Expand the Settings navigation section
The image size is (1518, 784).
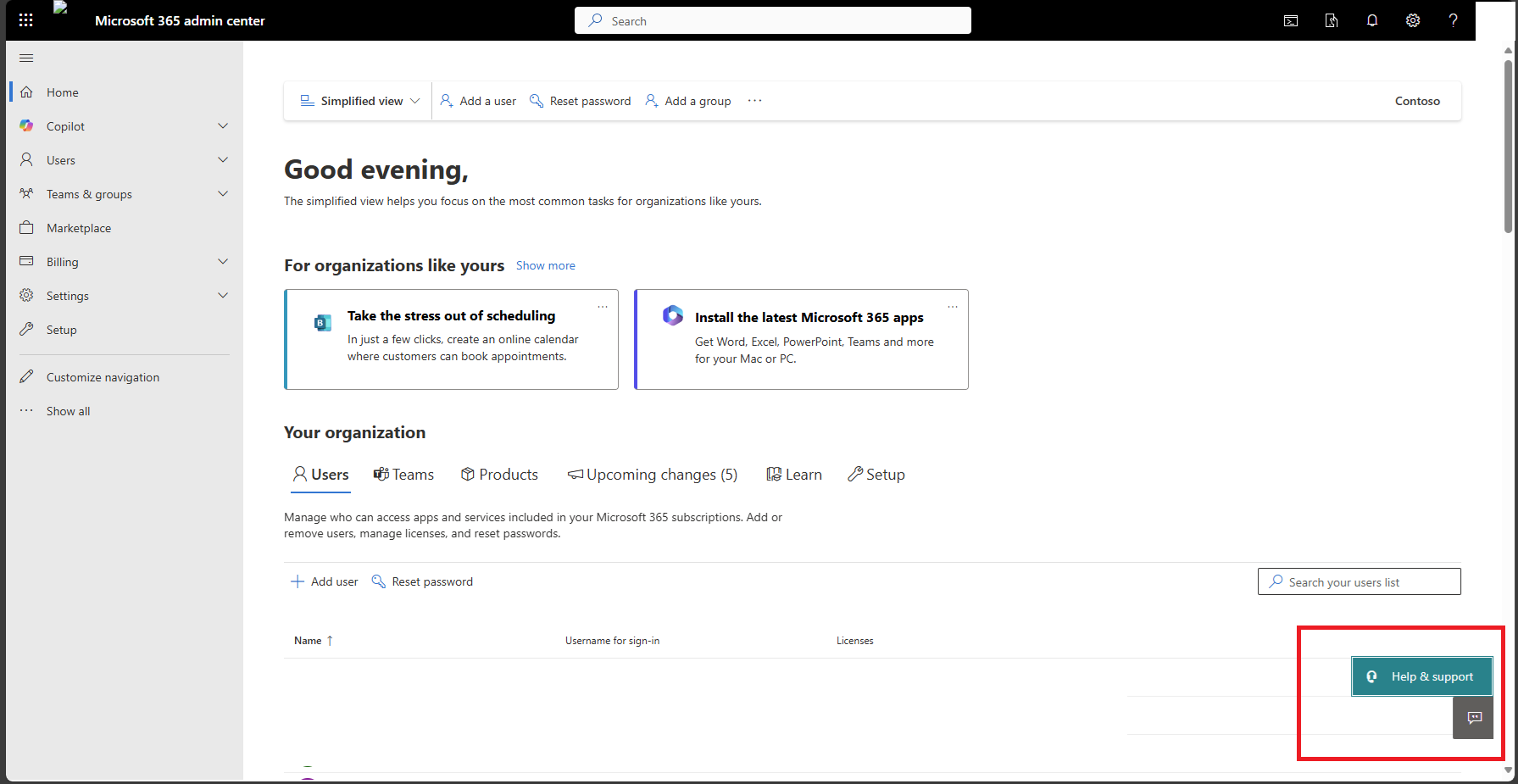223,296
